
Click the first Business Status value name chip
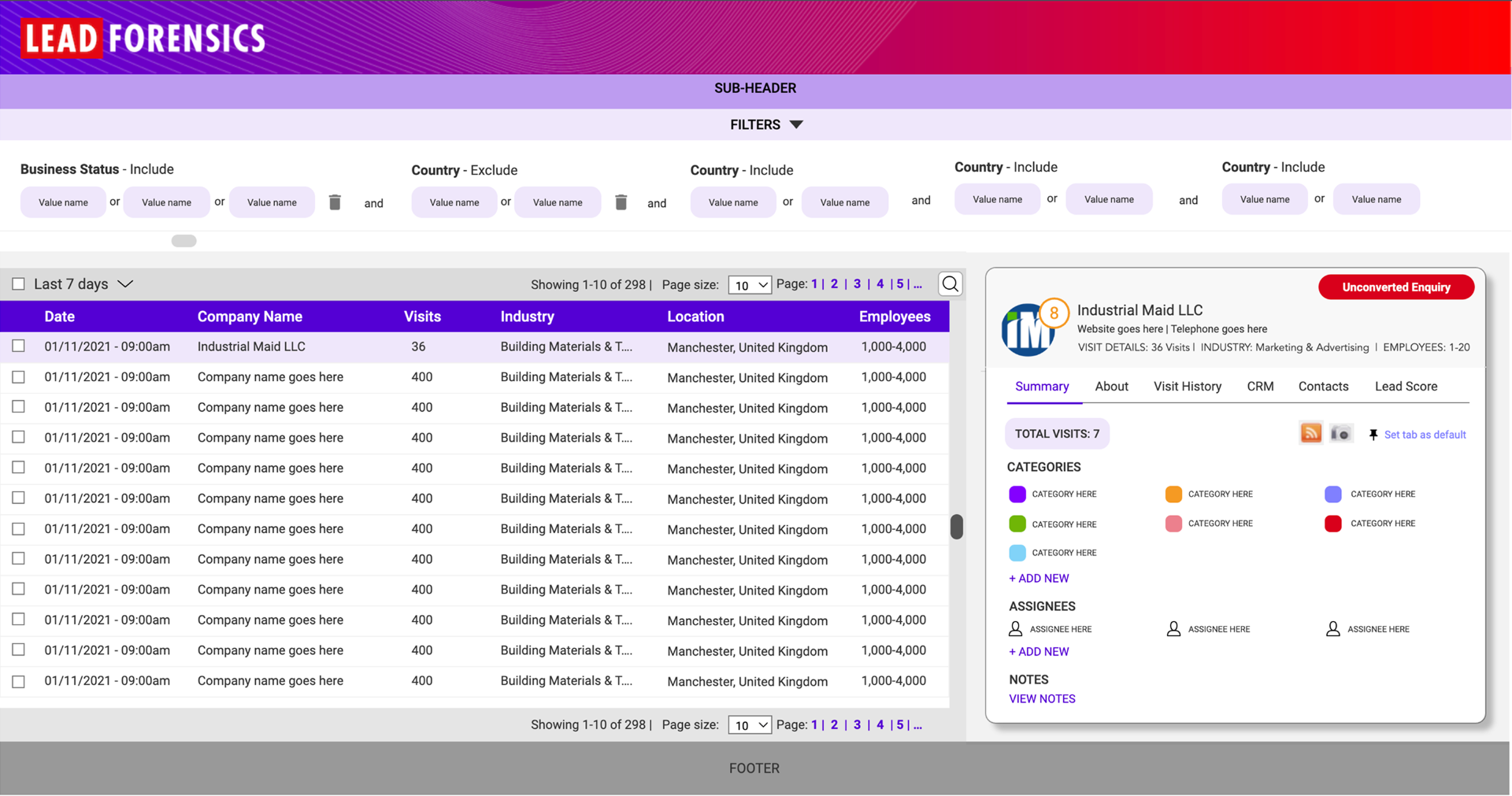coord(63,202)
